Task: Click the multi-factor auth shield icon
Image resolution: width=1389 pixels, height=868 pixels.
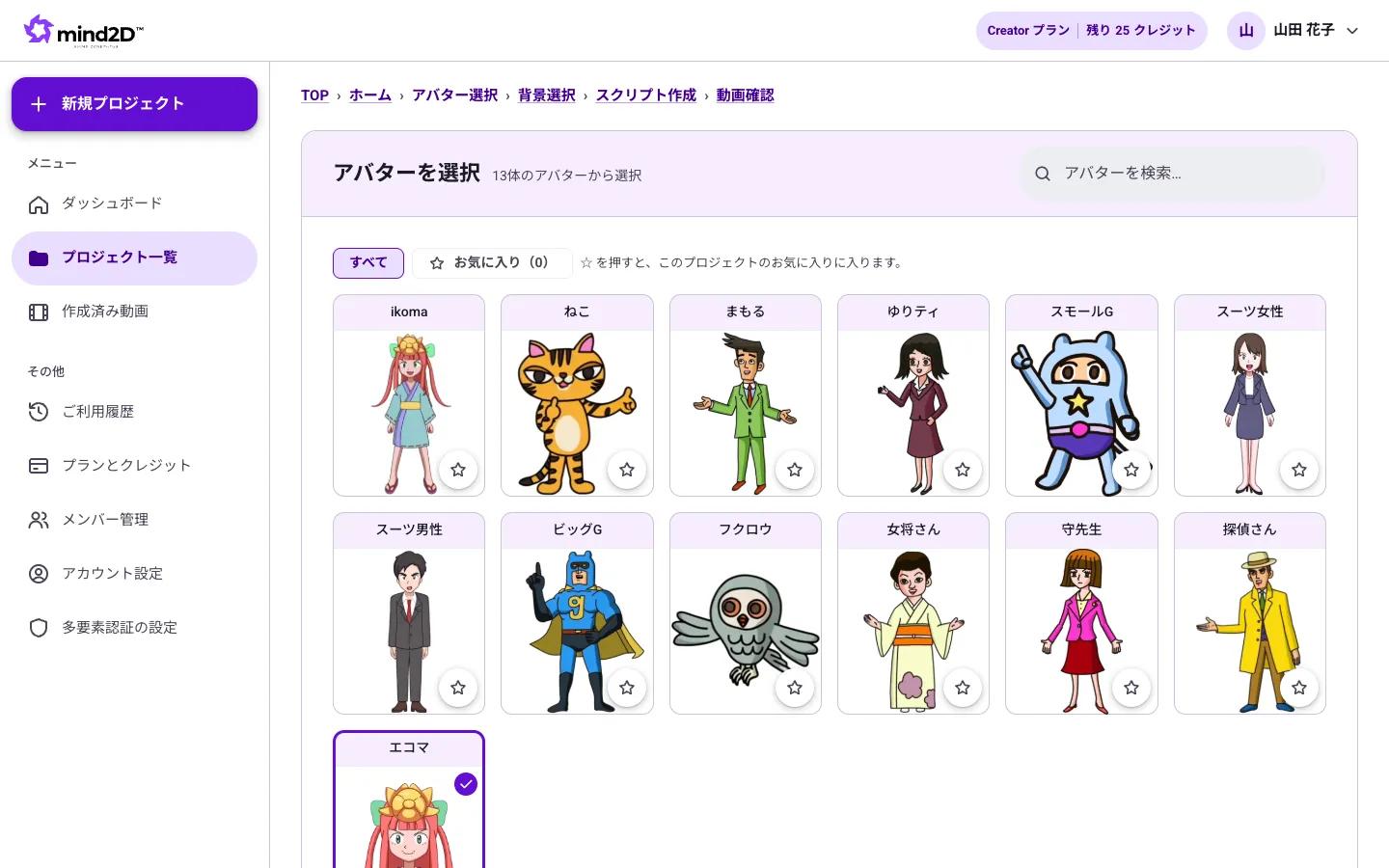Action: (39, 629)
